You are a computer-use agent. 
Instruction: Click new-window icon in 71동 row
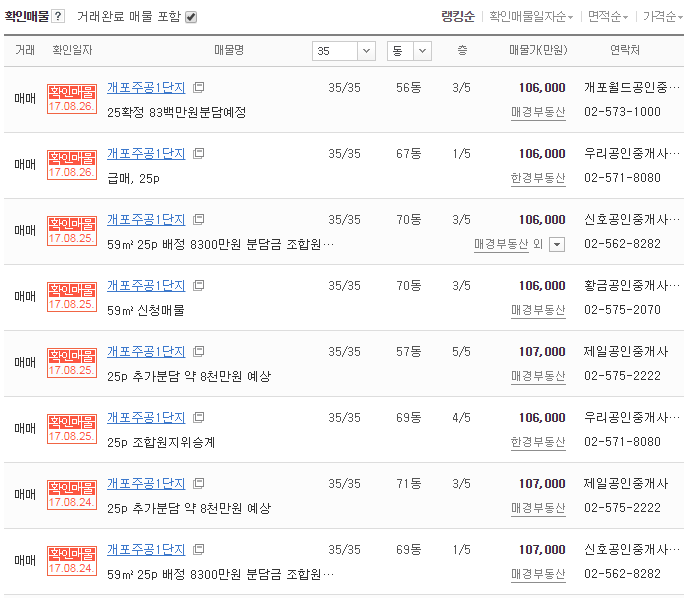pos(199,483)
